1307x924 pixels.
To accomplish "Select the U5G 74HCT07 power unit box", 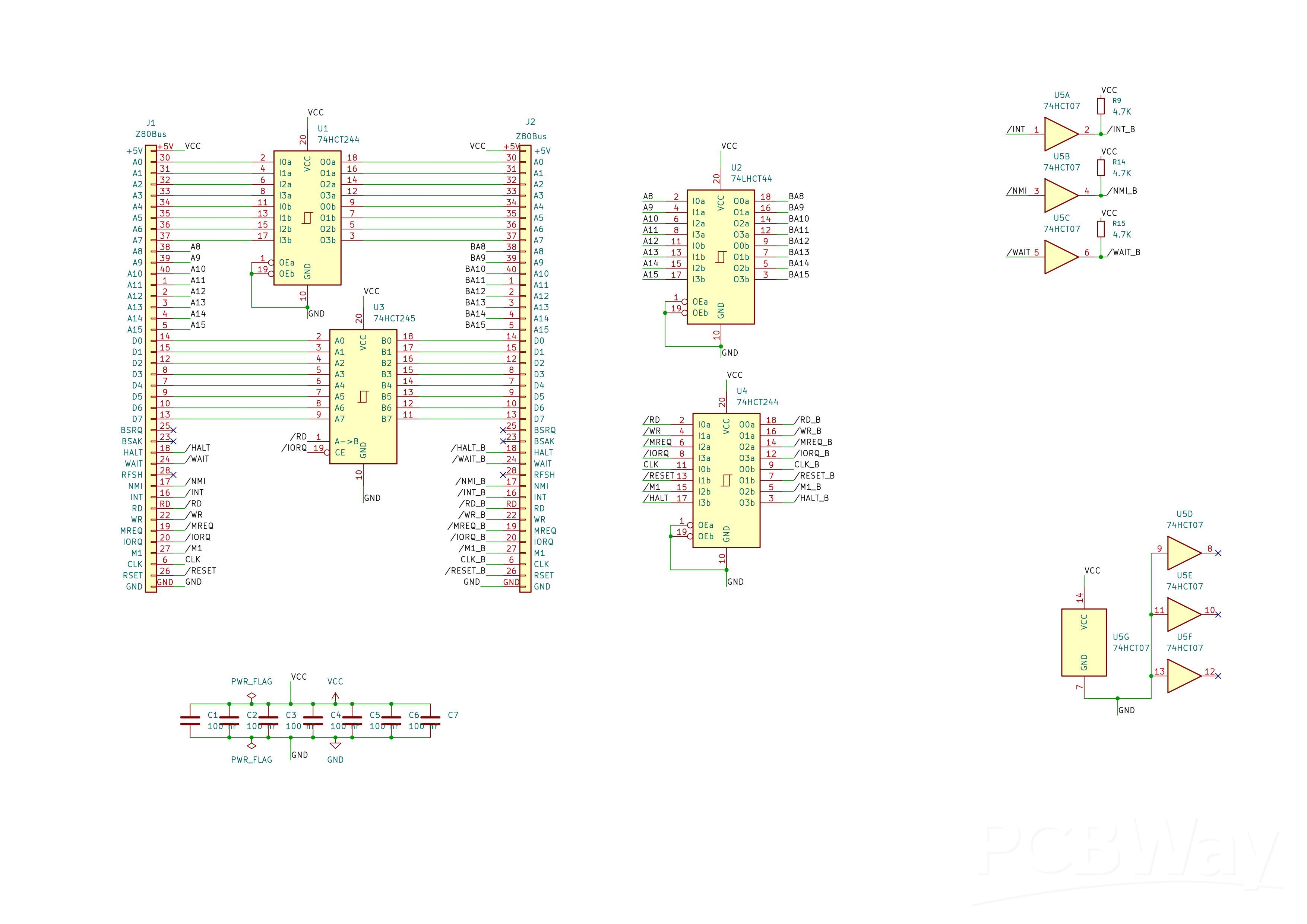I will pyautogui.click(x=1084, y=642).
